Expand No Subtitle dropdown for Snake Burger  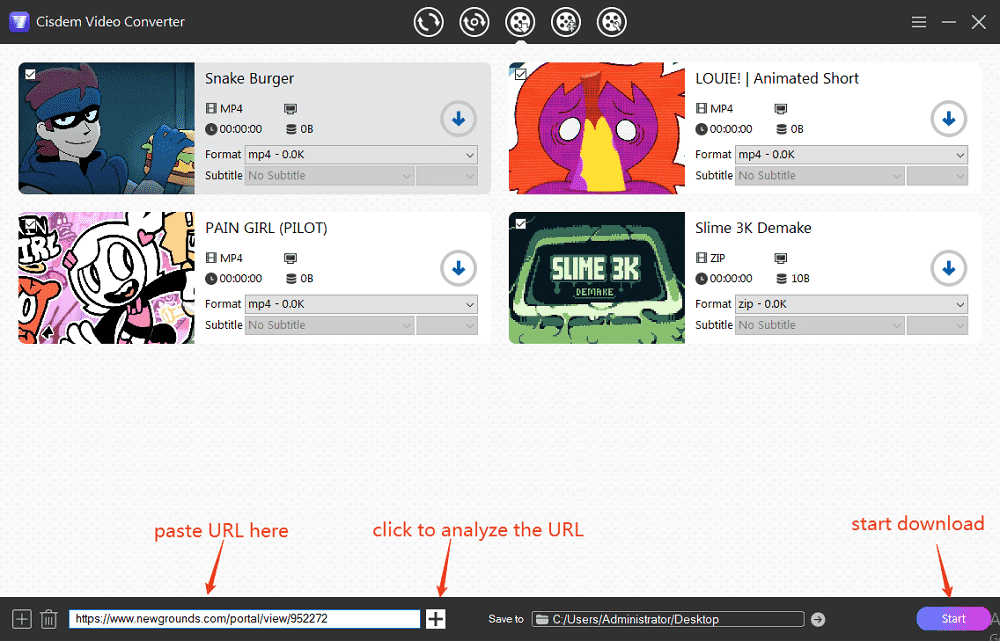click(x=330, y=175)
